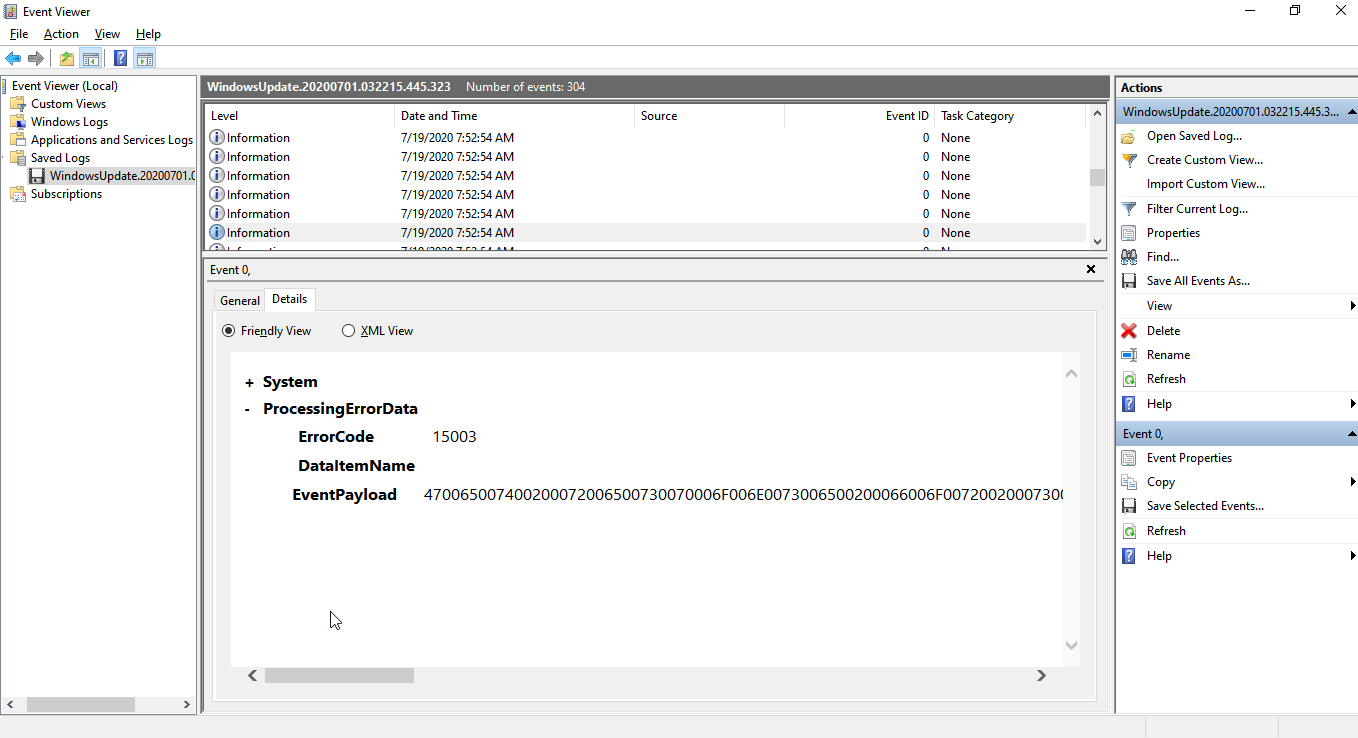Click the Find binoculars icon
Image resolution: width=1358 pixels, height=738 pixels.
(1129, 257)
